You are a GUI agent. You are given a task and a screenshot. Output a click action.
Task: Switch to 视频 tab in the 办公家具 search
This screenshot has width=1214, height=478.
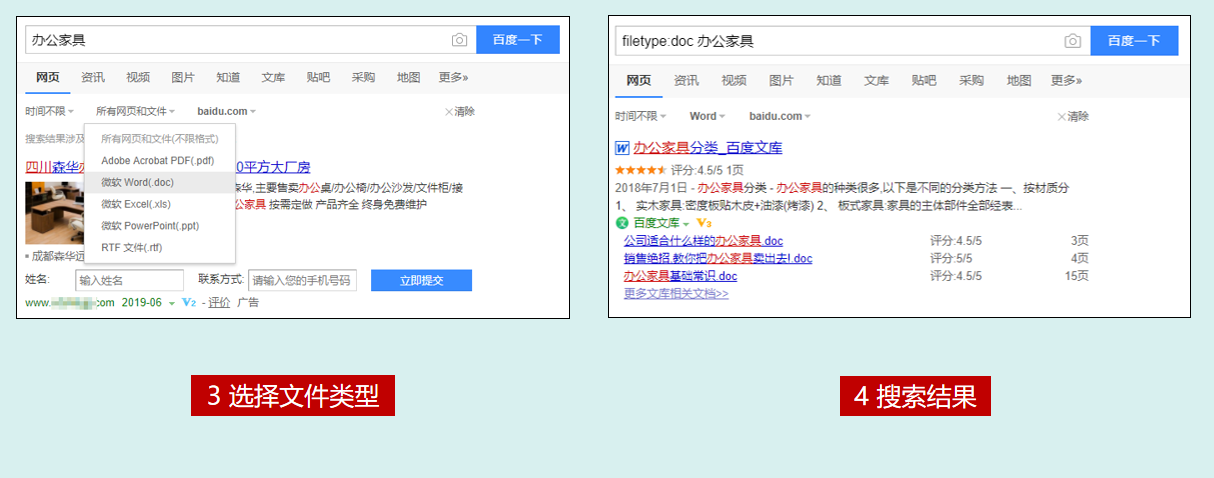(x=138, y=77)
